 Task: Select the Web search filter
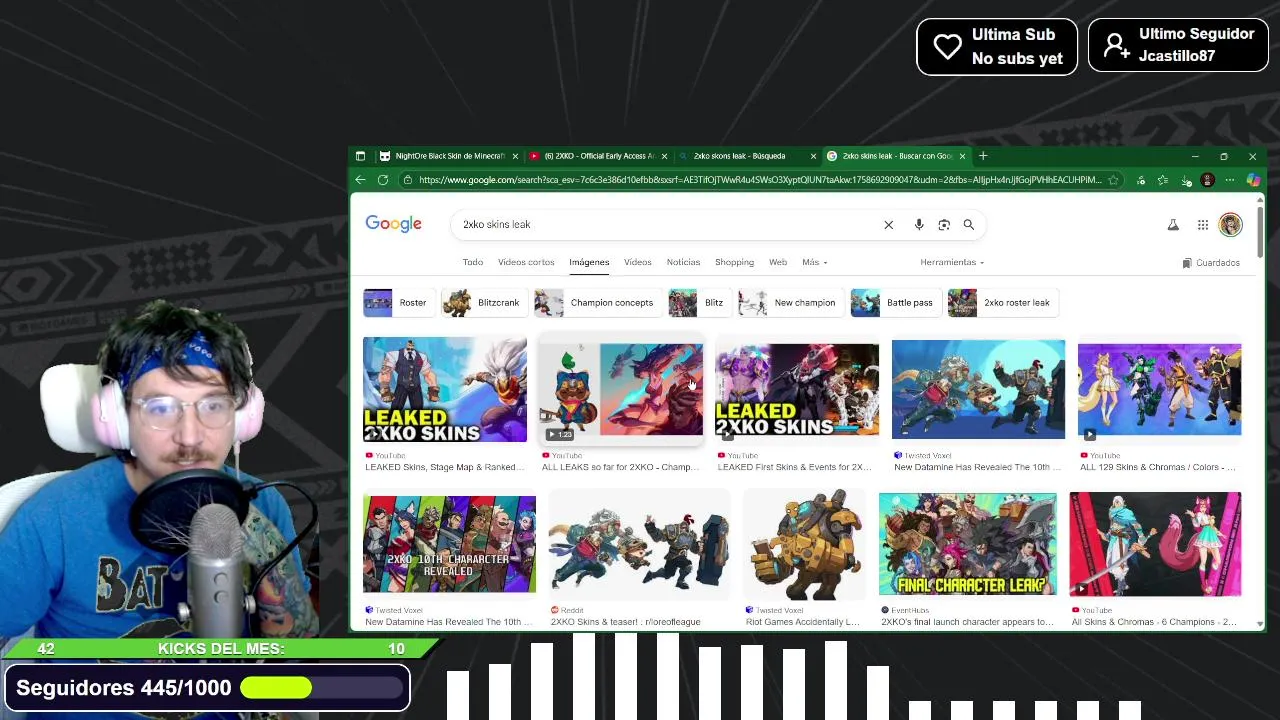point(778,262)
